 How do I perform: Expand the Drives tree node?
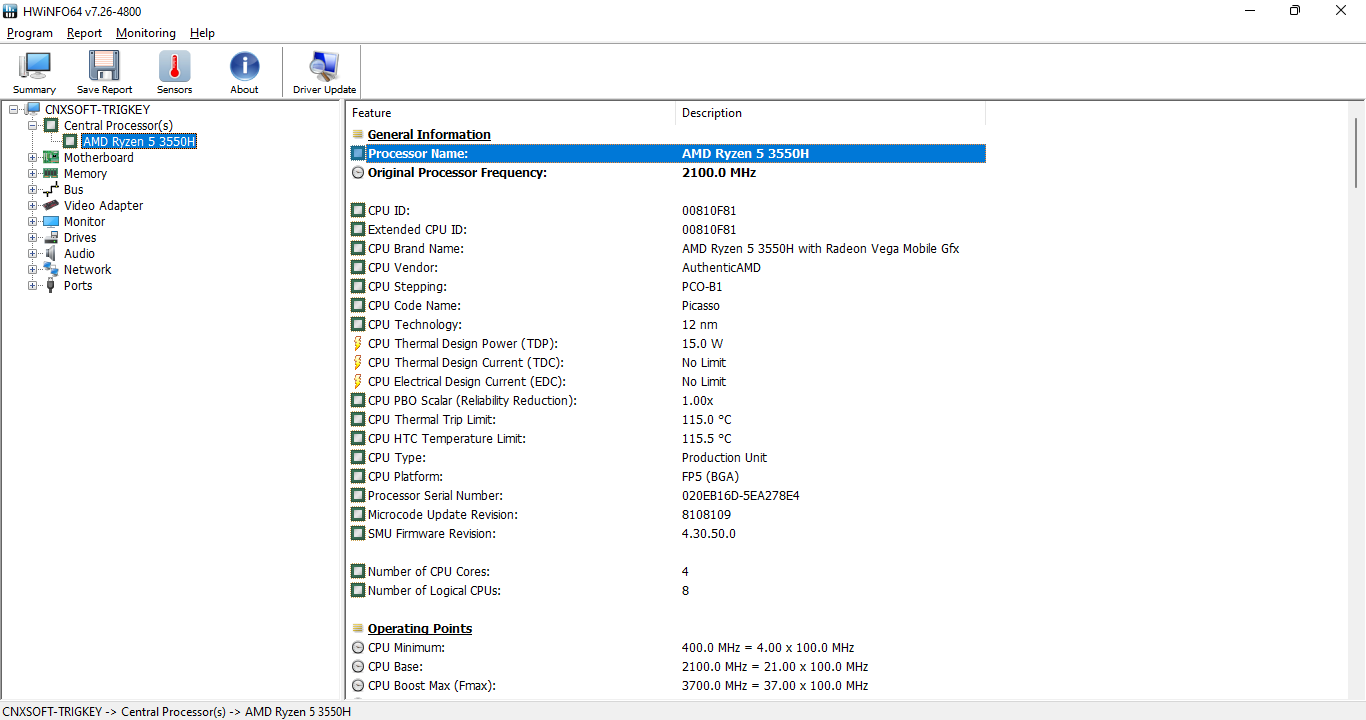pyautogui.click(x=33, y=237)
